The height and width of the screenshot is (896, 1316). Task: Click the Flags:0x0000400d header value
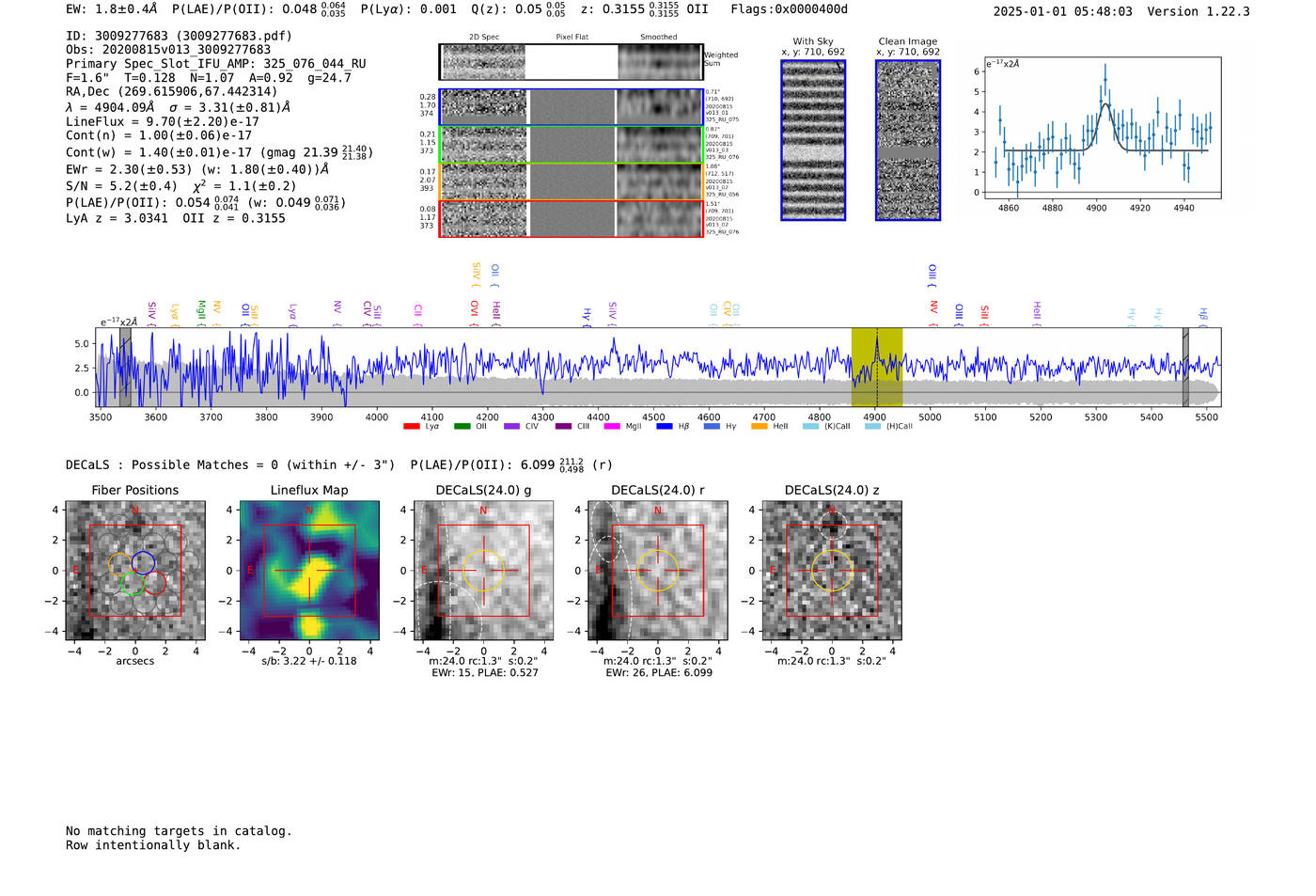(789, 9)
